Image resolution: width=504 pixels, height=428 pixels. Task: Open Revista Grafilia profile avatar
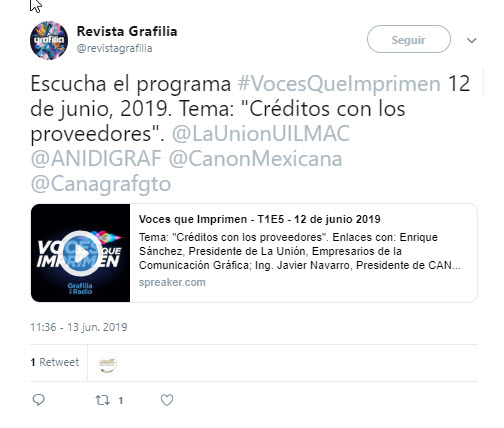[49, 40]
